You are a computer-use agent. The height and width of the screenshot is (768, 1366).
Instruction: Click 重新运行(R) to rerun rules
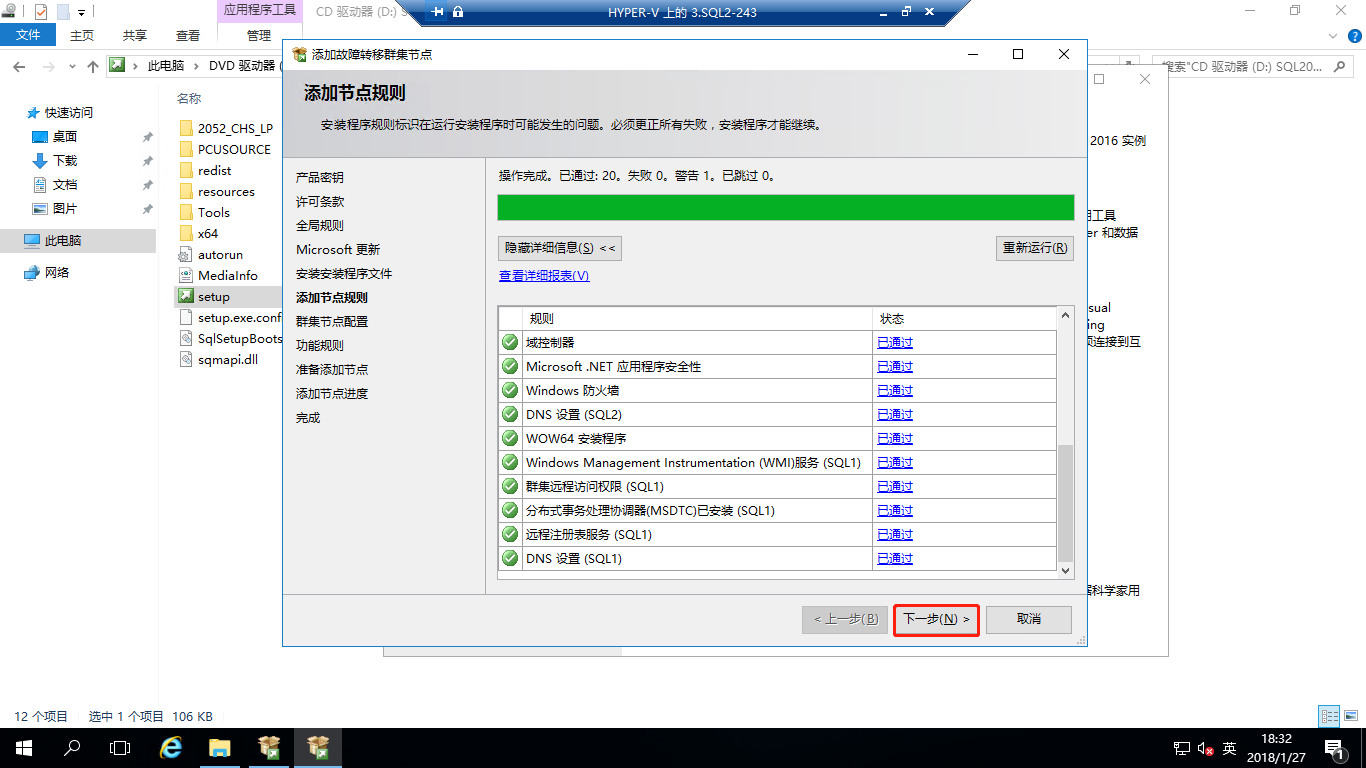tap(1035, 248)
